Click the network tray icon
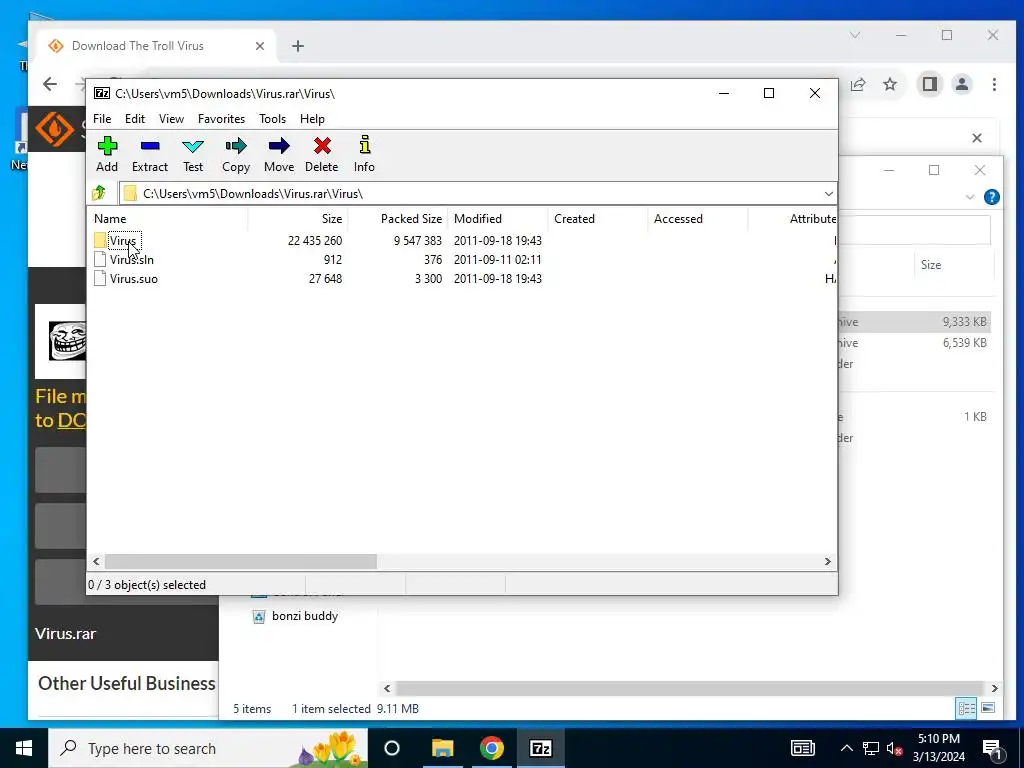This screenshot has width=1024, height=768. click(x=871, y=749)
